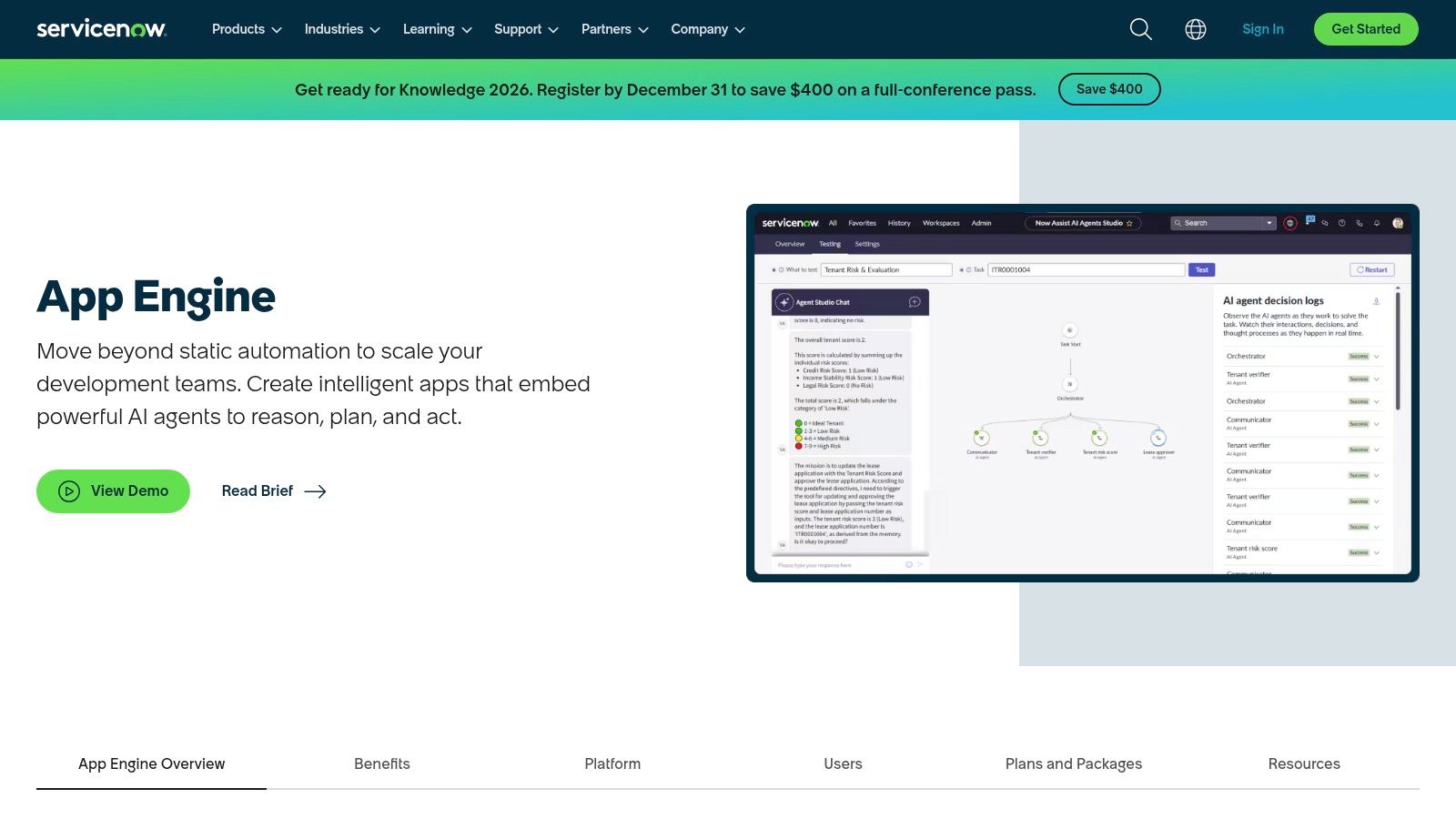1456x819 pixels.
Task: Open the search icon in the top navigation
Action: 1140,29
